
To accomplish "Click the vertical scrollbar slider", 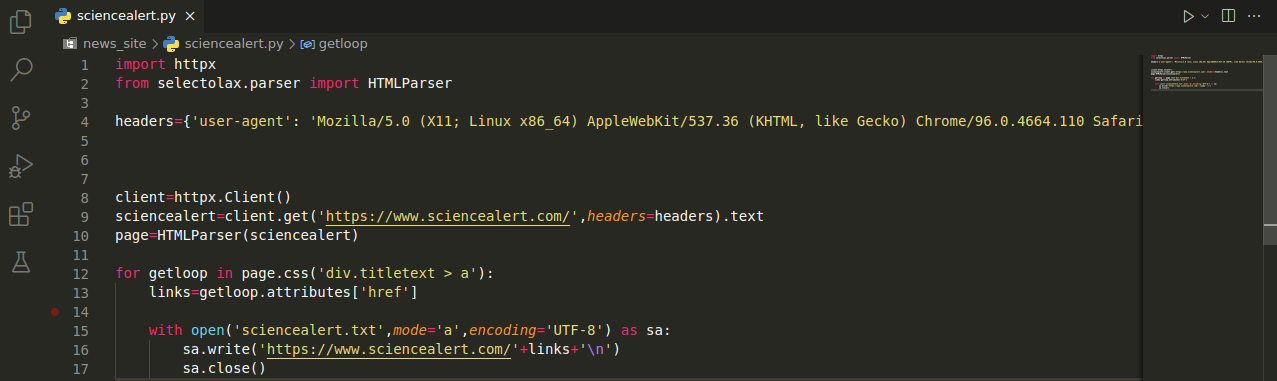I will (x=1270, y=149).
